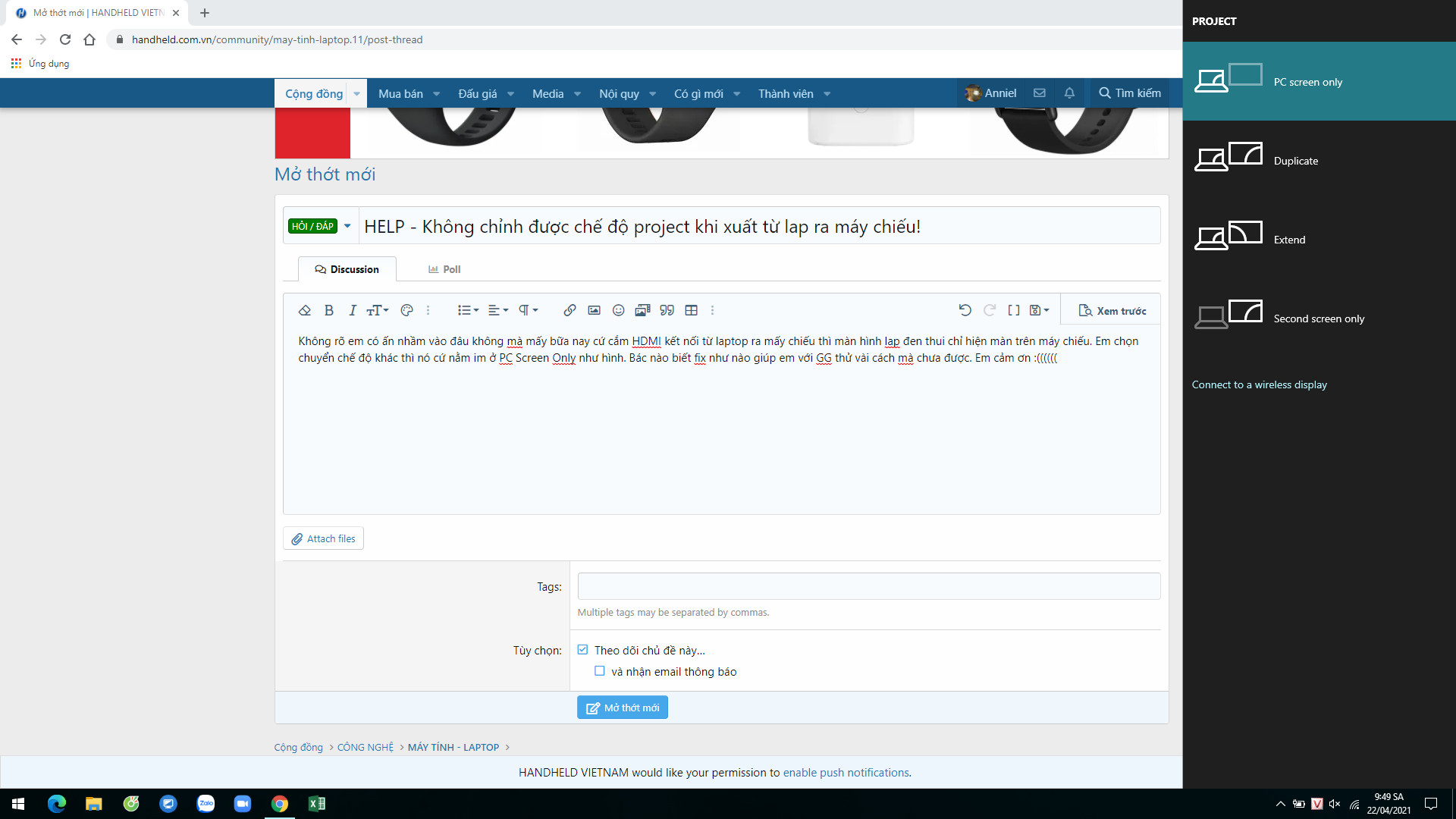This screenshot has height=819, width=1456.
Task: Click the insert image icon
Action: tap(594, 310)
